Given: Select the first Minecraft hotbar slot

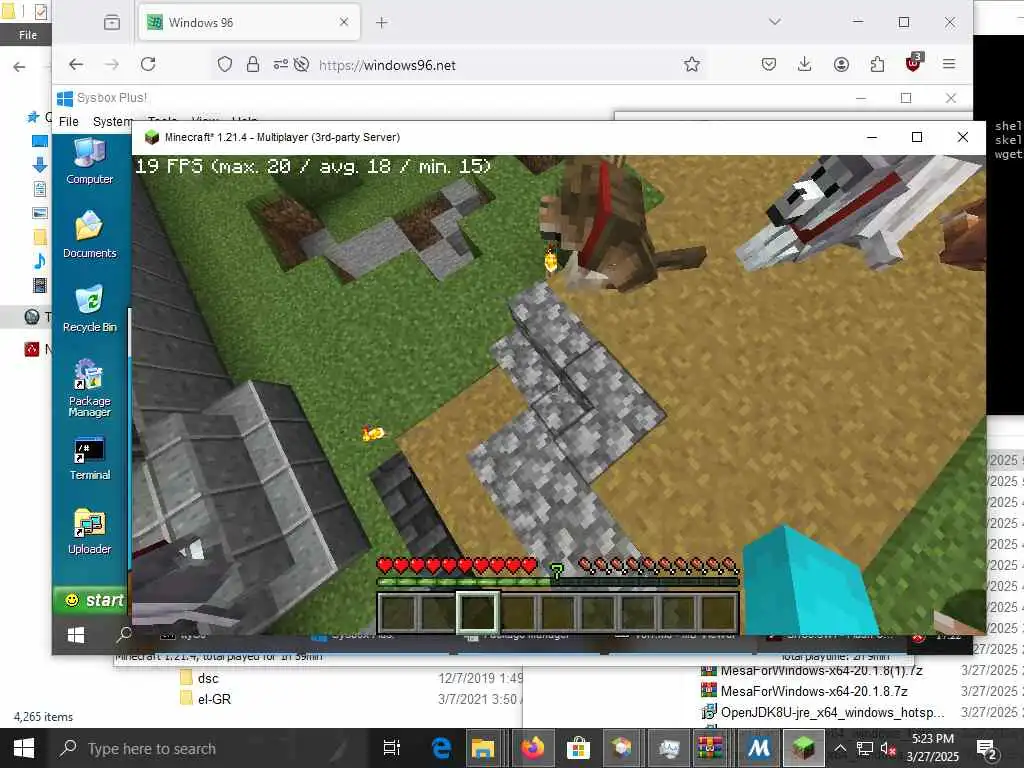Looking at the screenshot, I should (x=398, y=613).
